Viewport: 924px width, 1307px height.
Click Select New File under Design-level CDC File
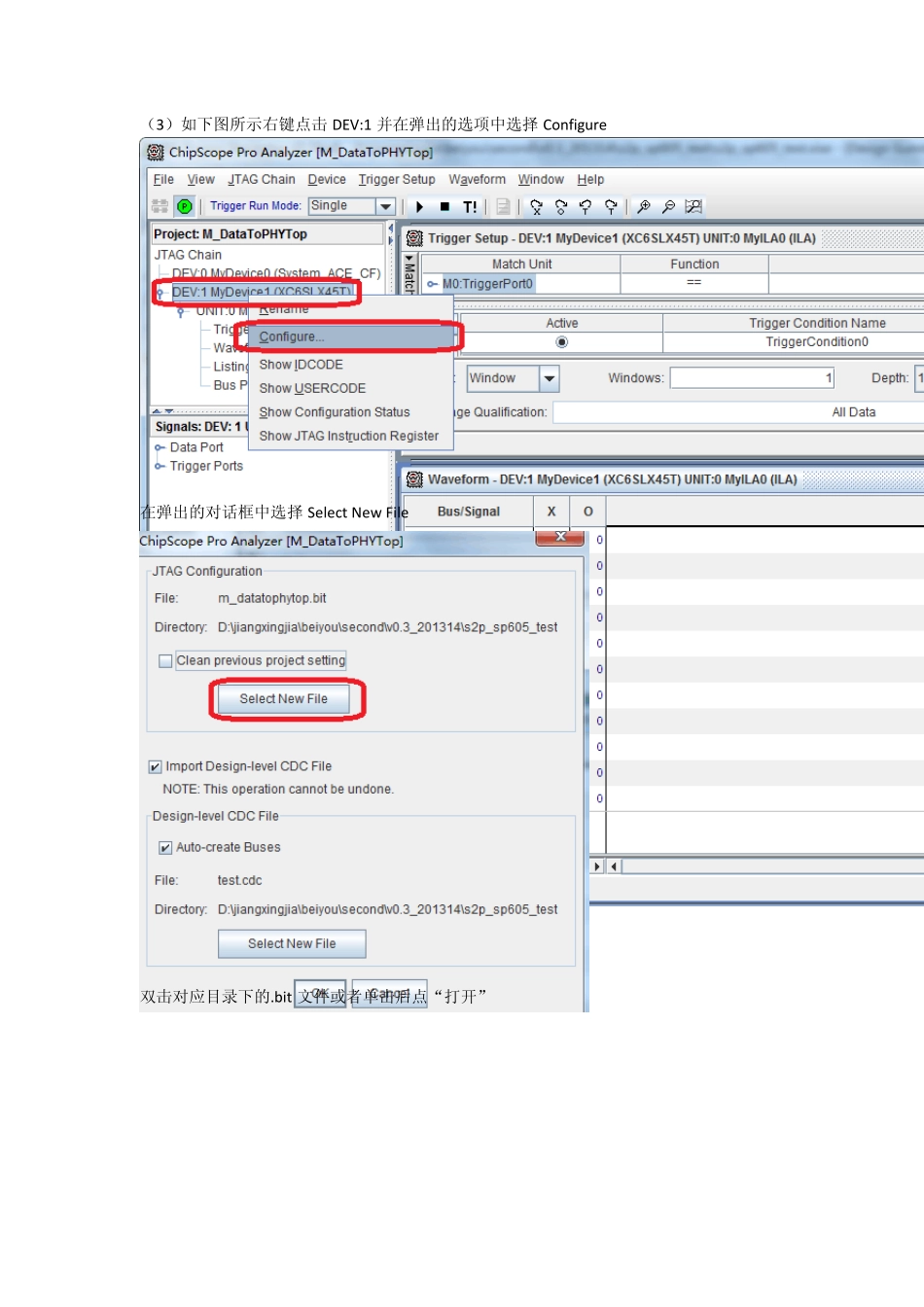point(292,943)
